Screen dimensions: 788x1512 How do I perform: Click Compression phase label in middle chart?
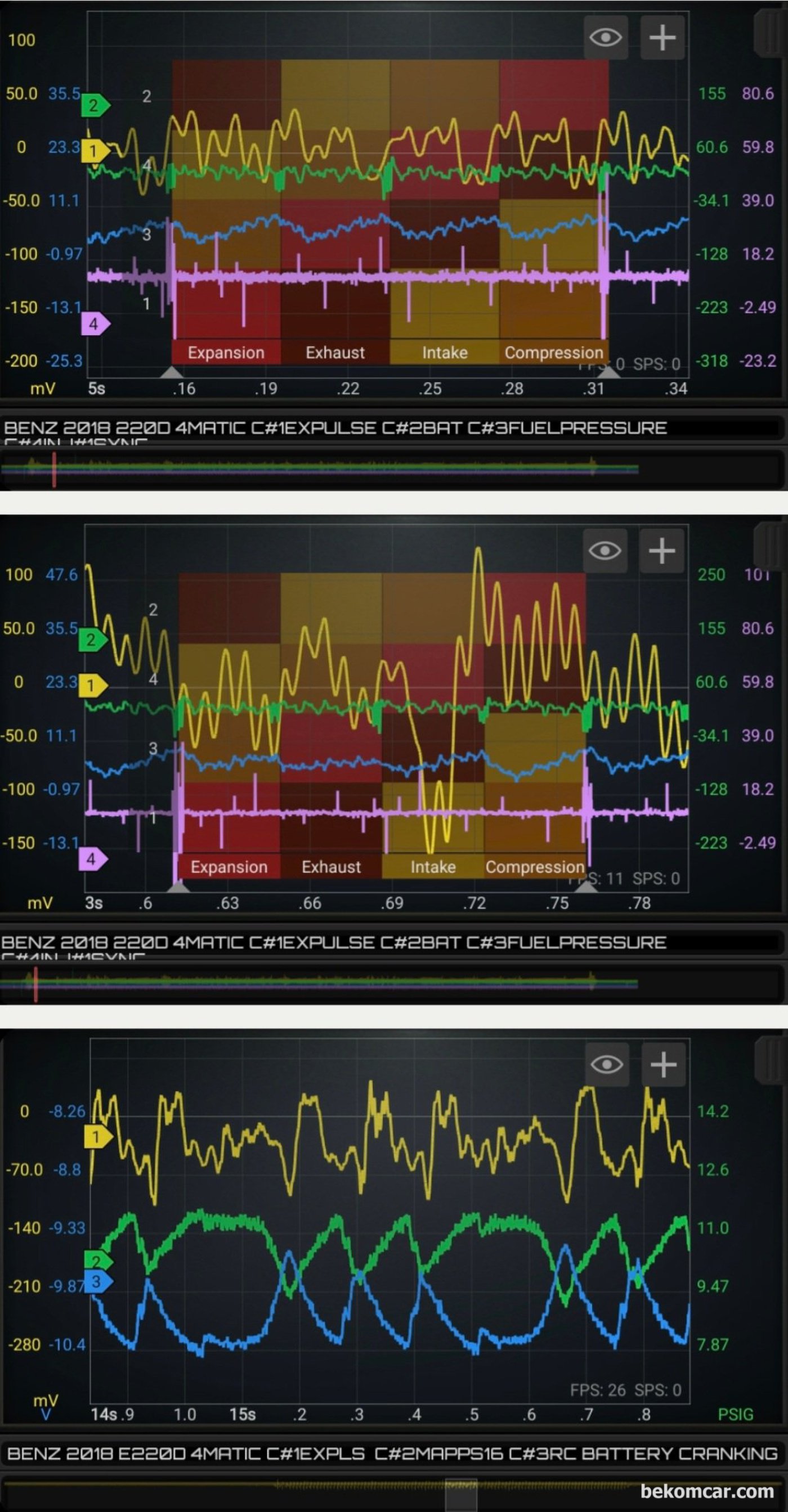click(x=535, y=867)
